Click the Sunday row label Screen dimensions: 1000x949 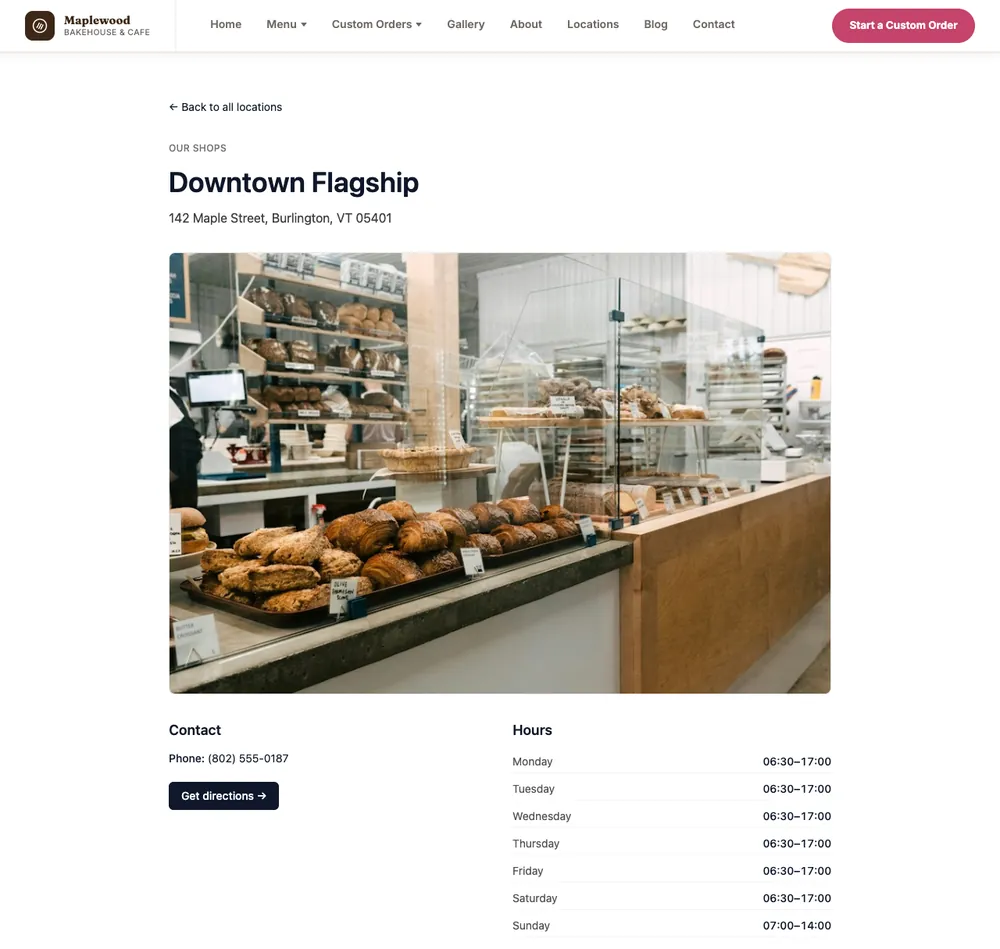[x=531, y=926]
